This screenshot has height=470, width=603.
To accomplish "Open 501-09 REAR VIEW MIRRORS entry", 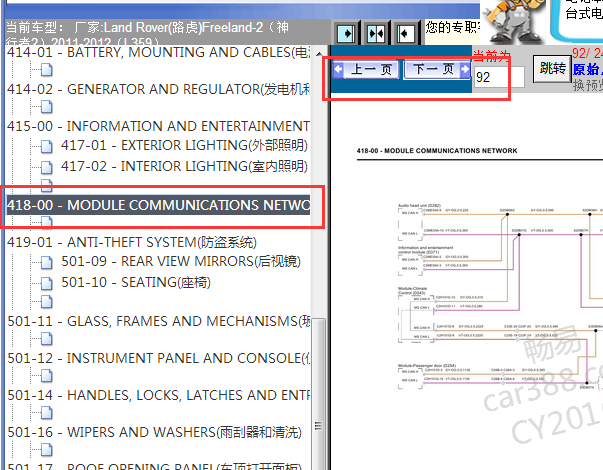I will (x=181, y=262).
